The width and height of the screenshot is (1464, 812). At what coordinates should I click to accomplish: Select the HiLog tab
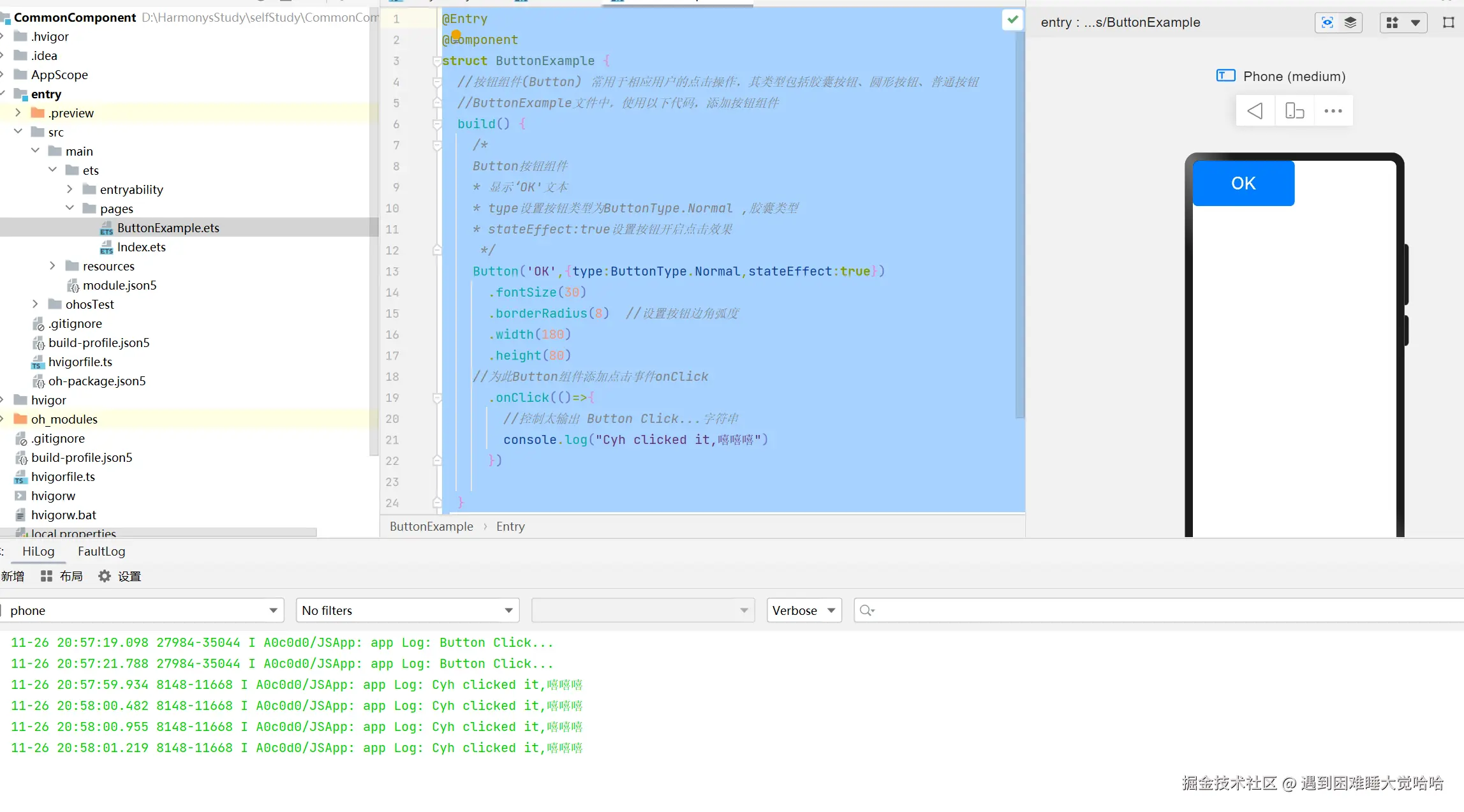(38, 551)
